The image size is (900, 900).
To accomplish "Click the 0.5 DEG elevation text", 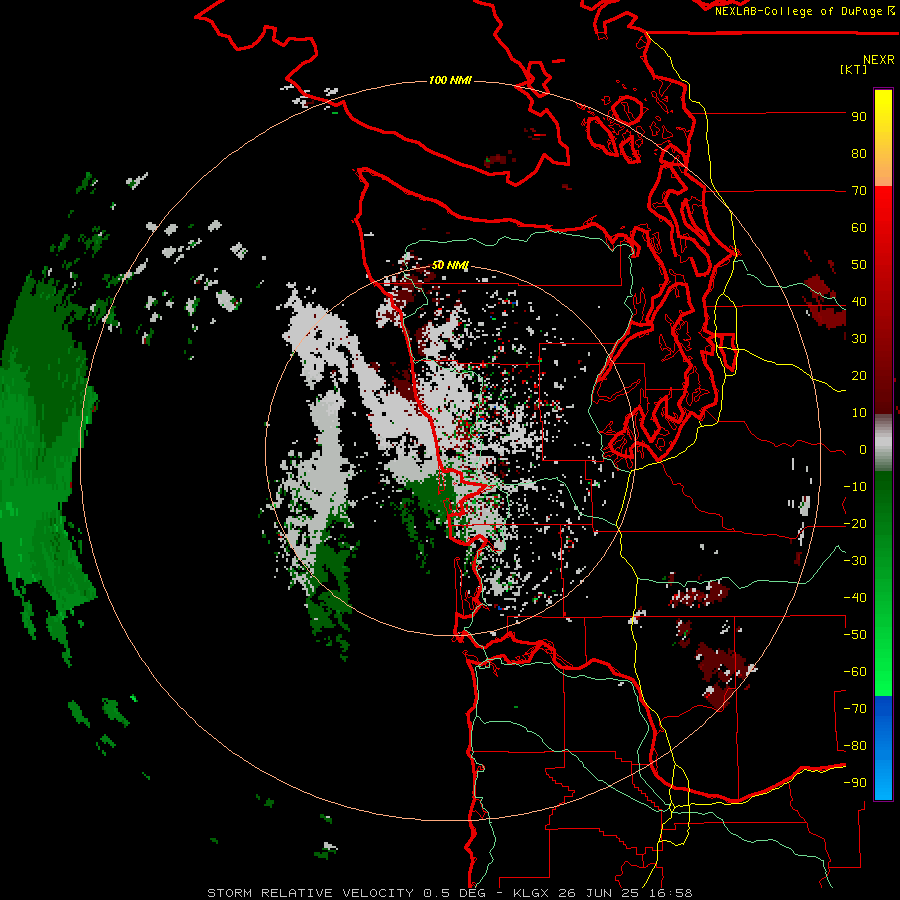I will [455, 893].
